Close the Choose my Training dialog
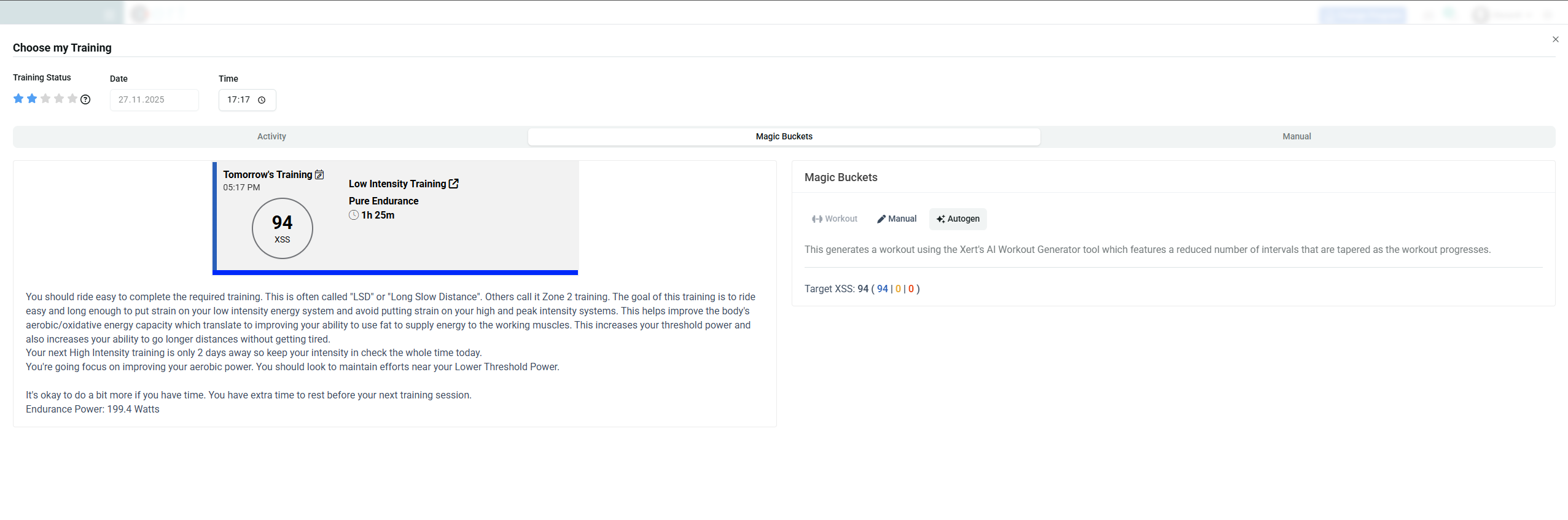1568x520 pixels. (x=1555, y=39)
